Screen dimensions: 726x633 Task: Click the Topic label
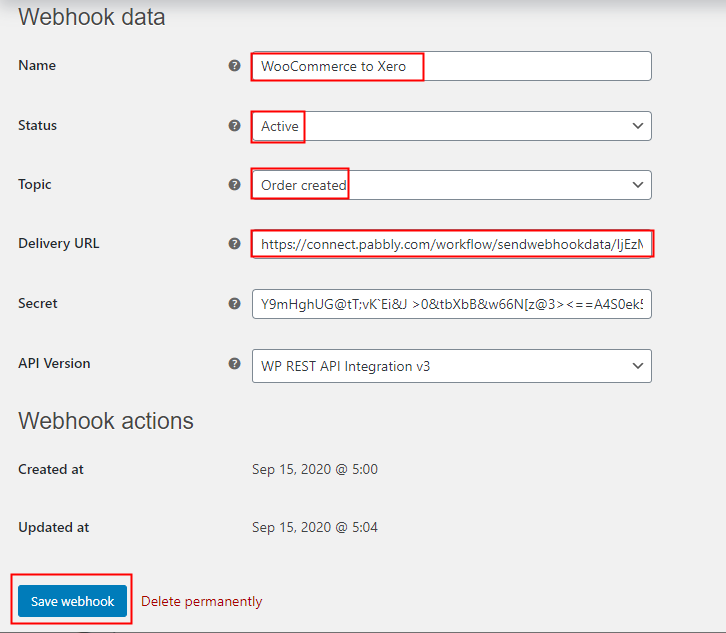(34, 184)
